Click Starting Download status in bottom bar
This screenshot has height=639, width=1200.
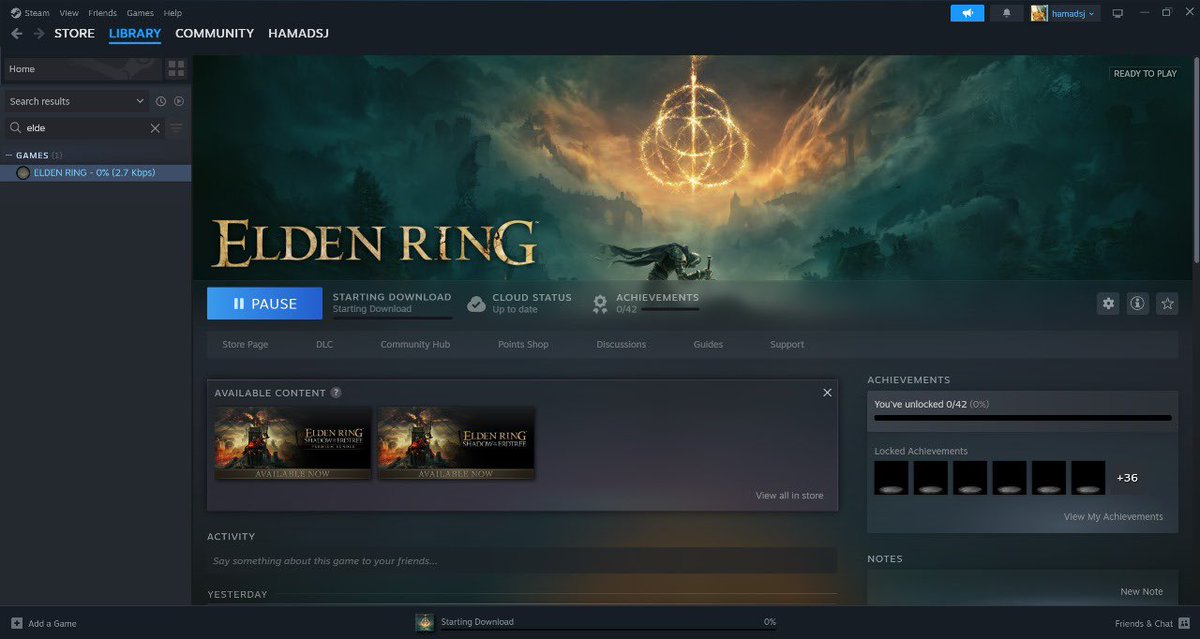point(477,622)
